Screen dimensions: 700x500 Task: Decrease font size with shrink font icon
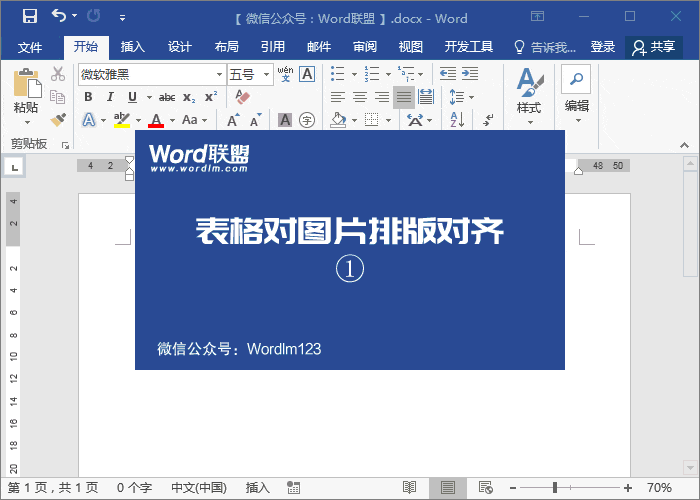(x=255, y=120)
